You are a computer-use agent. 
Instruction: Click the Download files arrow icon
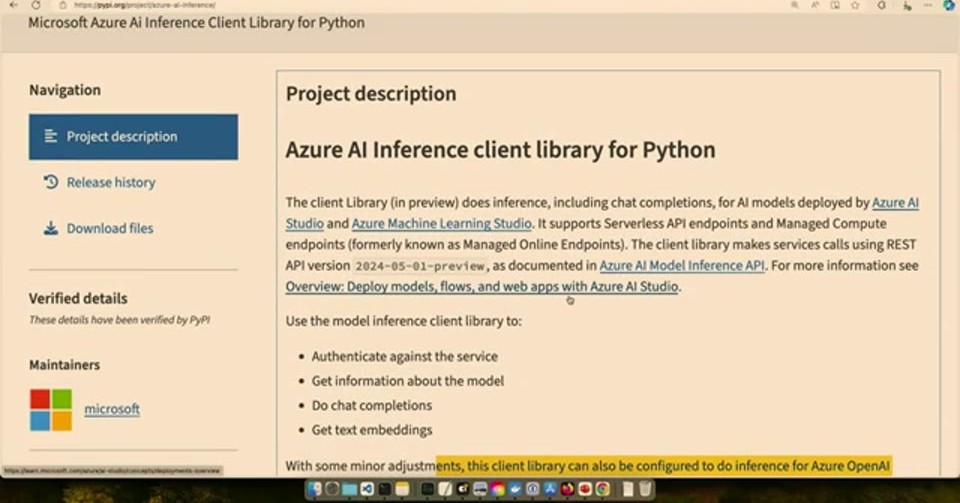point(51,228)
